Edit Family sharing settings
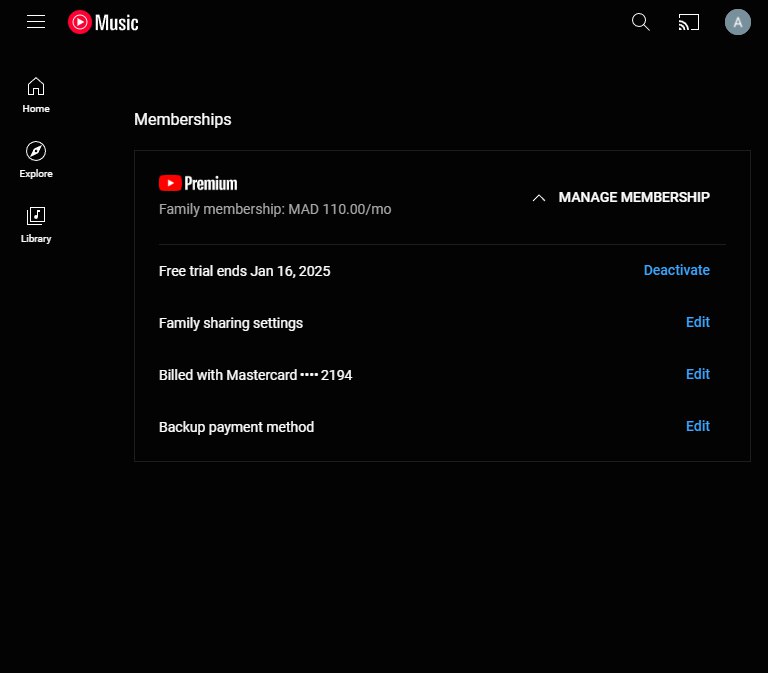Screen dimensions: 768x673 (x=697, y=322)
